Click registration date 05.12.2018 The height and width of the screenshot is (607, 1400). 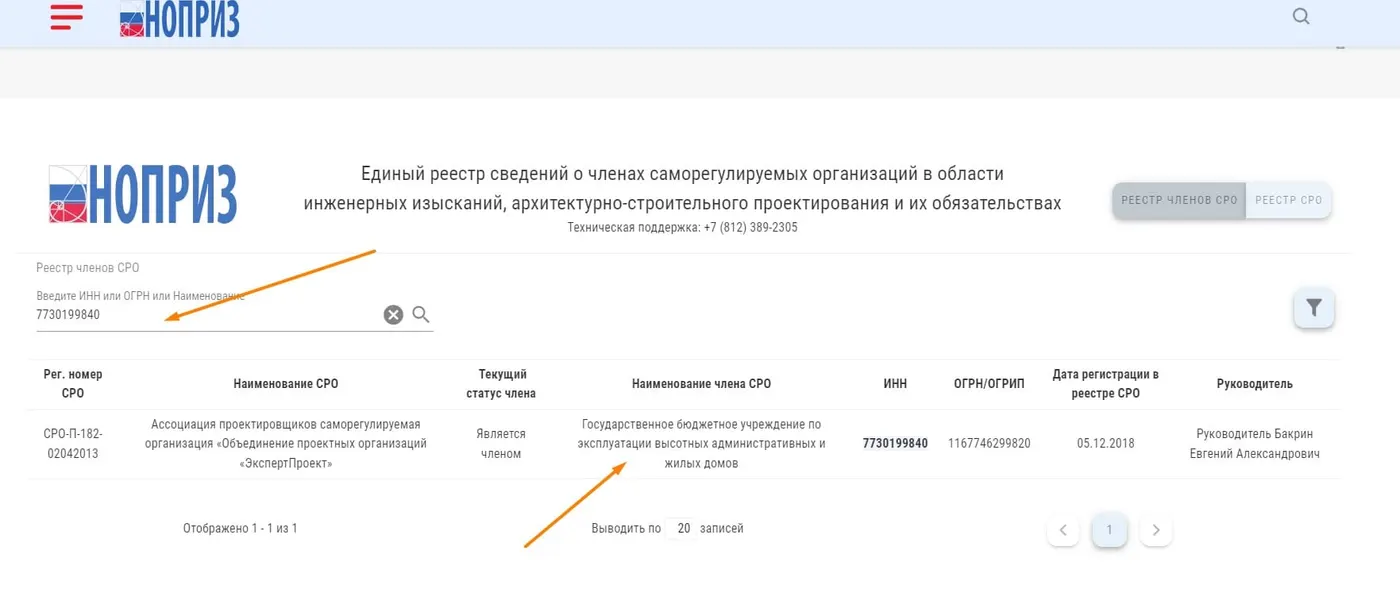(1105, 444)
